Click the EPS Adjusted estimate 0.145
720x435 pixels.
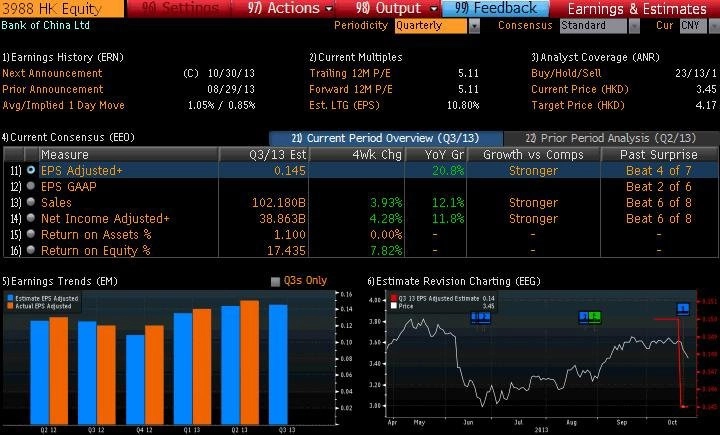[289, 170]
